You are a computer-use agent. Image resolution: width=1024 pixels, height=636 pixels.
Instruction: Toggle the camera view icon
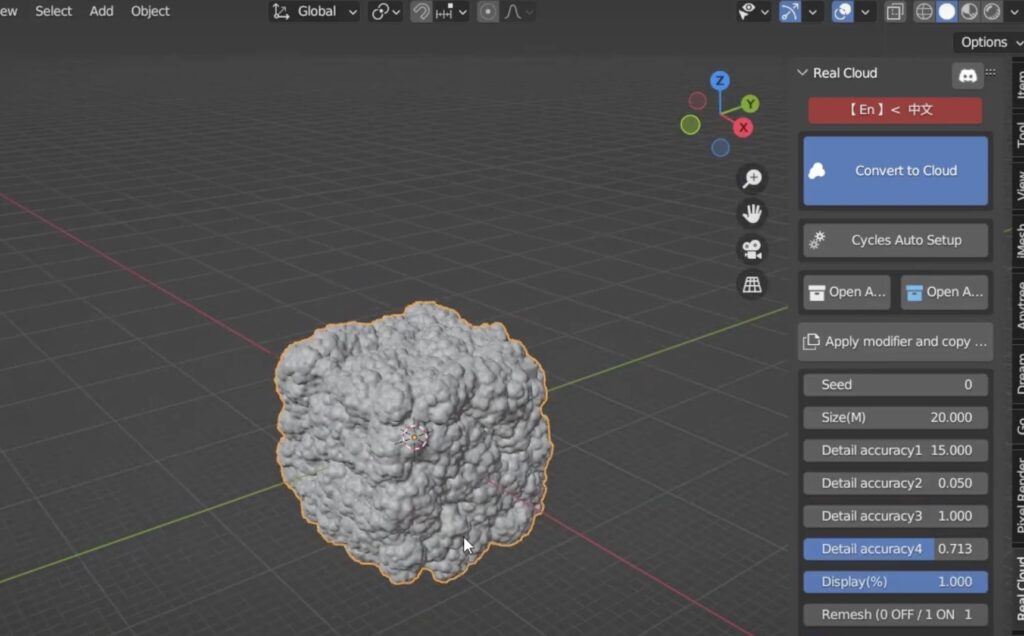coord(752,249)
